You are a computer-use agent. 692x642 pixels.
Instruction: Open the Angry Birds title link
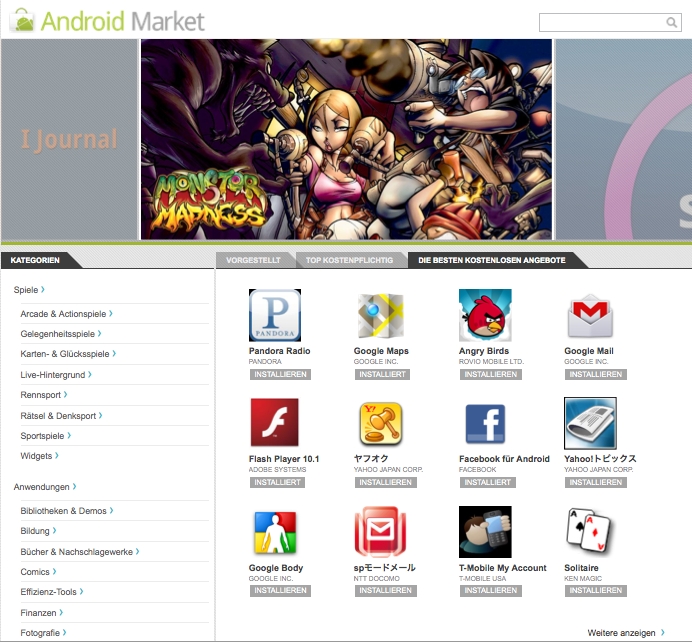tap(484, 351)
